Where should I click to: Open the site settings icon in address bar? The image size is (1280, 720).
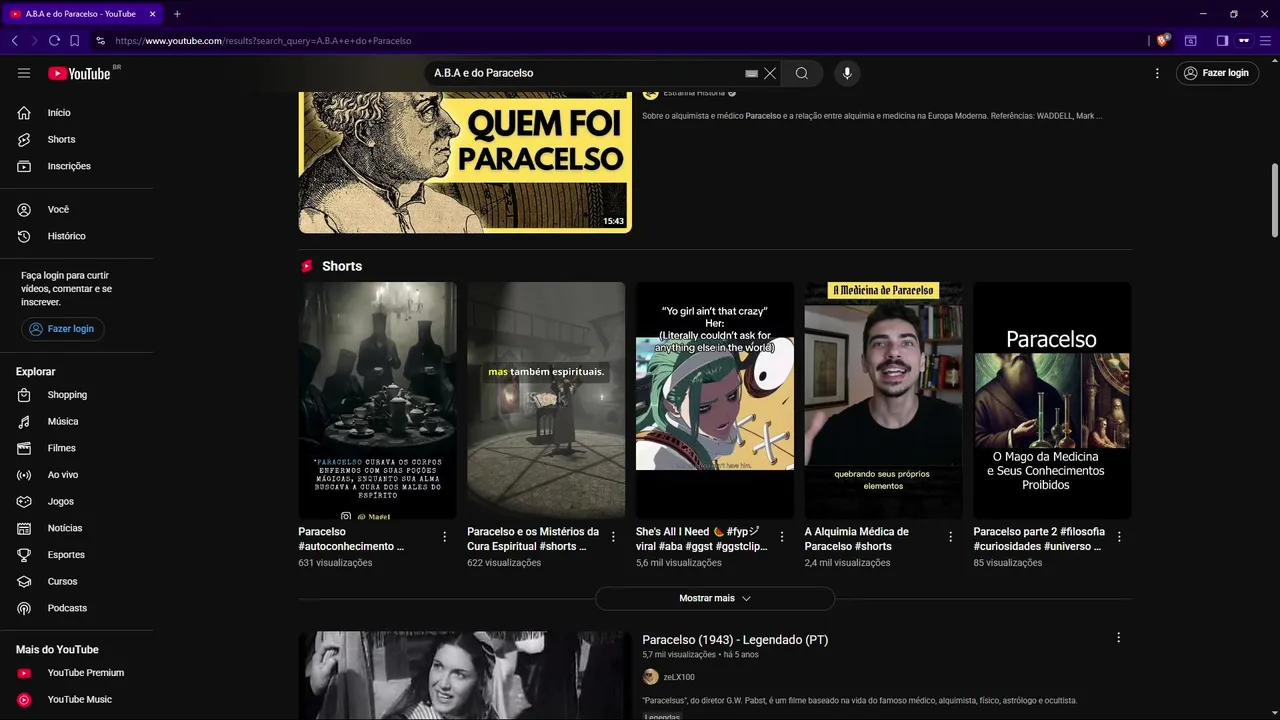(100, 41)
